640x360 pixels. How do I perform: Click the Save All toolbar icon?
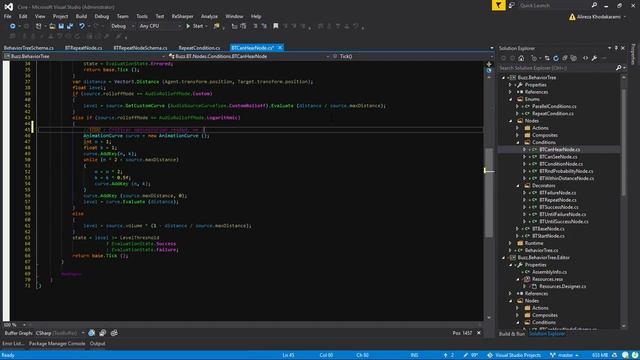click(x=70, y=26)
